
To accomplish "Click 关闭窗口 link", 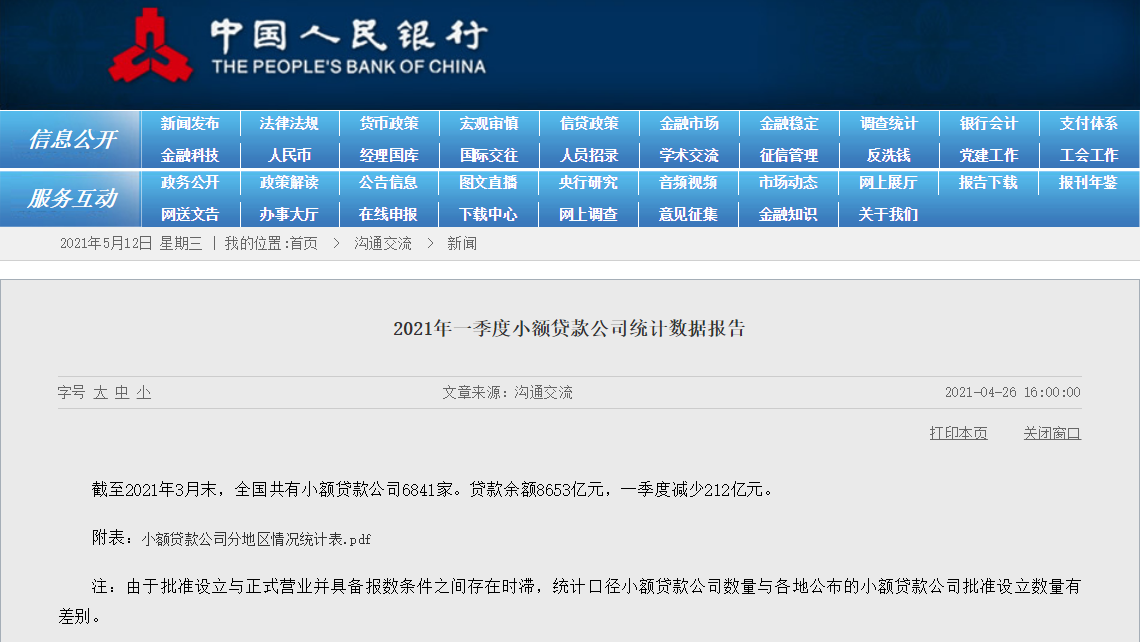I will (x=1052, y=434).
